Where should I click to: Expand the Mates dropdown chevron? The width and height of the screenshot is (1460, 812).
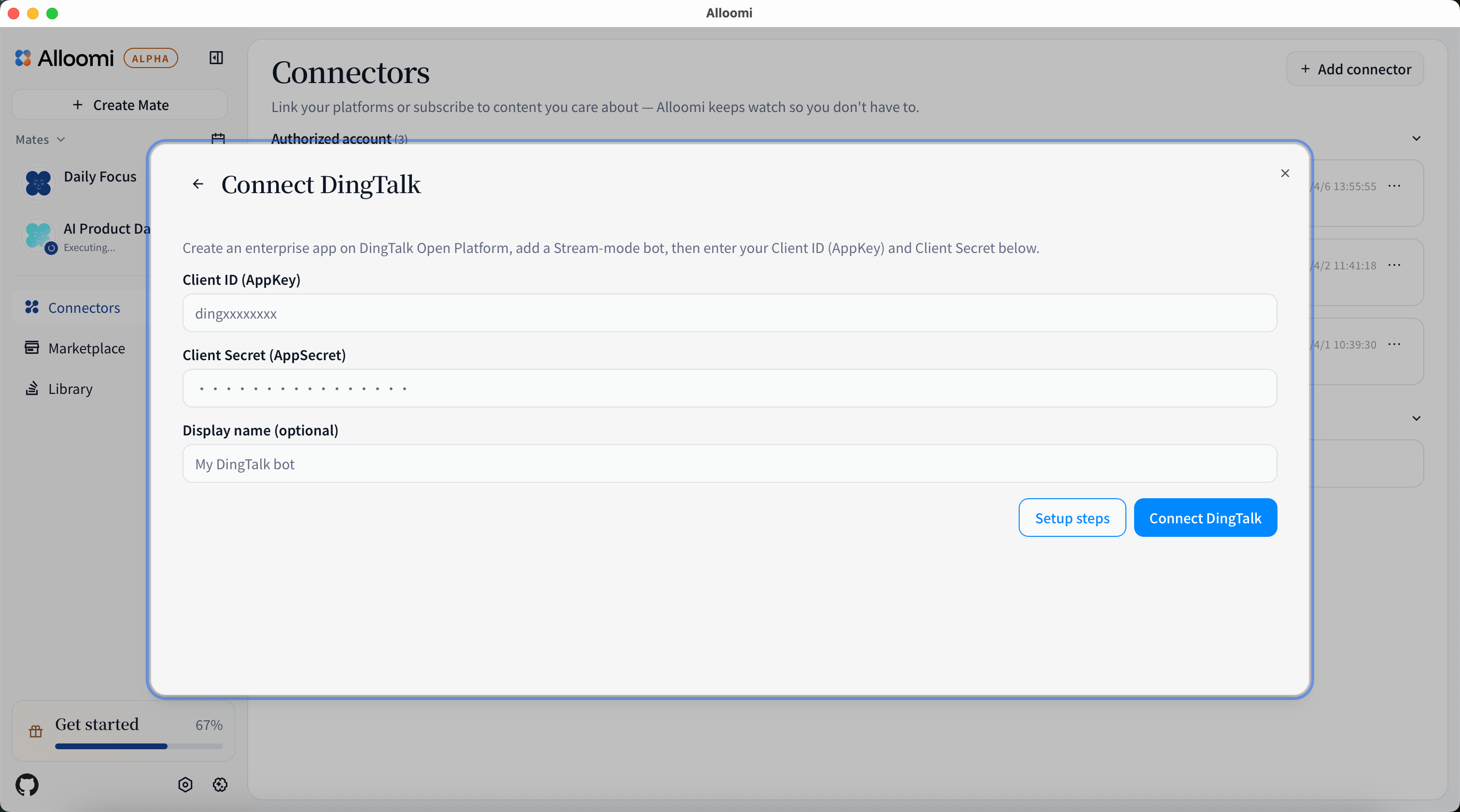click(61, 140)
